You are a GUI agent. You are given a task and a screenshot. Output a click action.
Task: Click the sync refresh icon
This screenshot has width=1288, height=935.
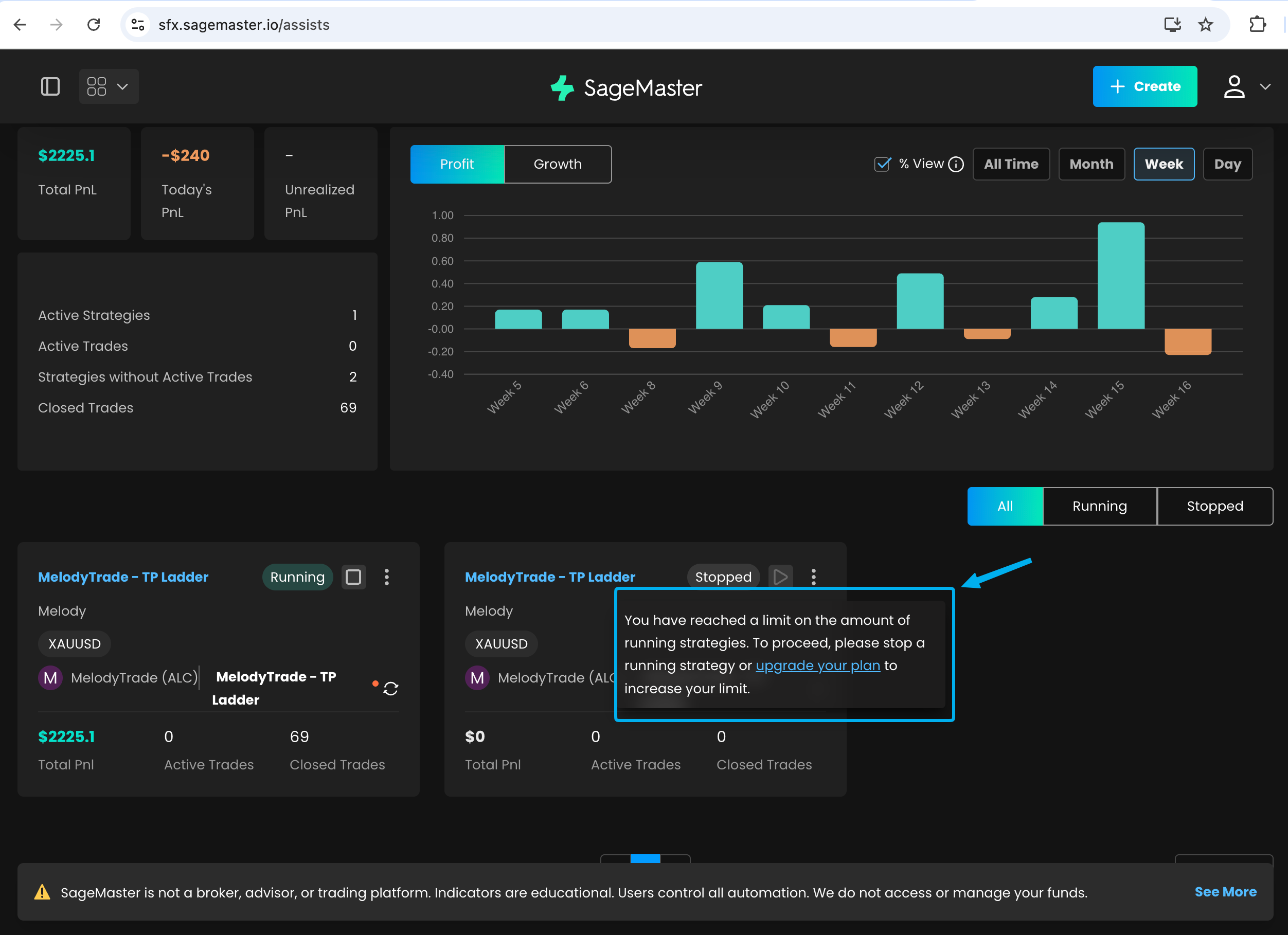pos(391,689)
